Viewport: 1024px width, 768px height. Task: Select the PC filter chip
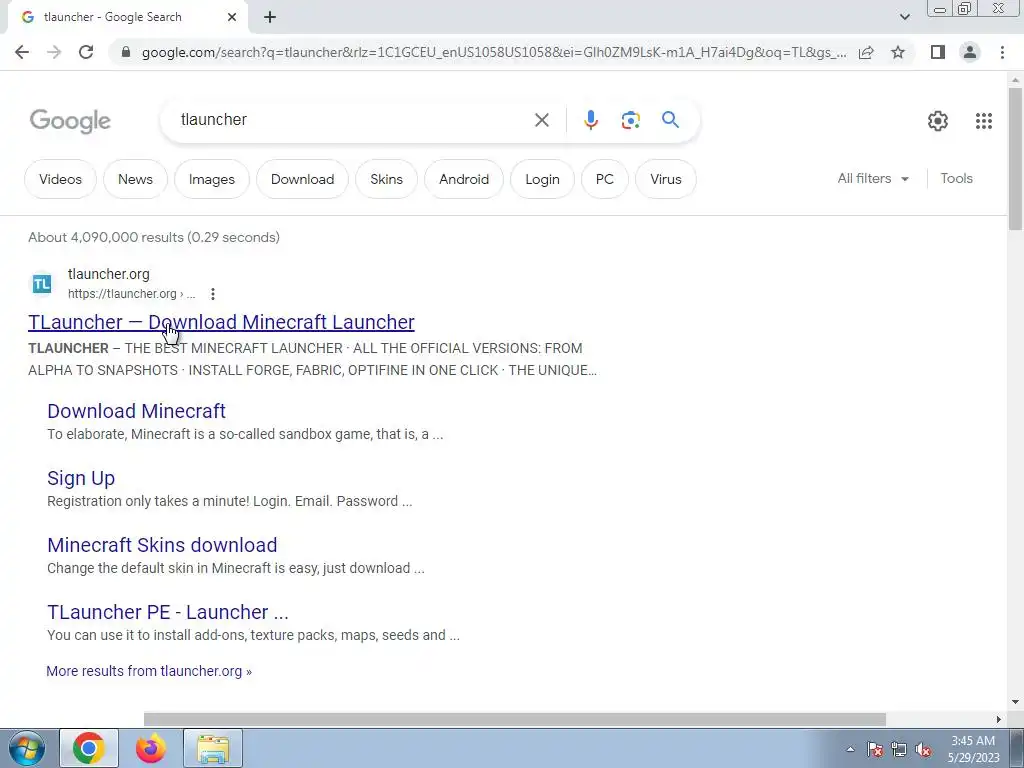(605, 179)
